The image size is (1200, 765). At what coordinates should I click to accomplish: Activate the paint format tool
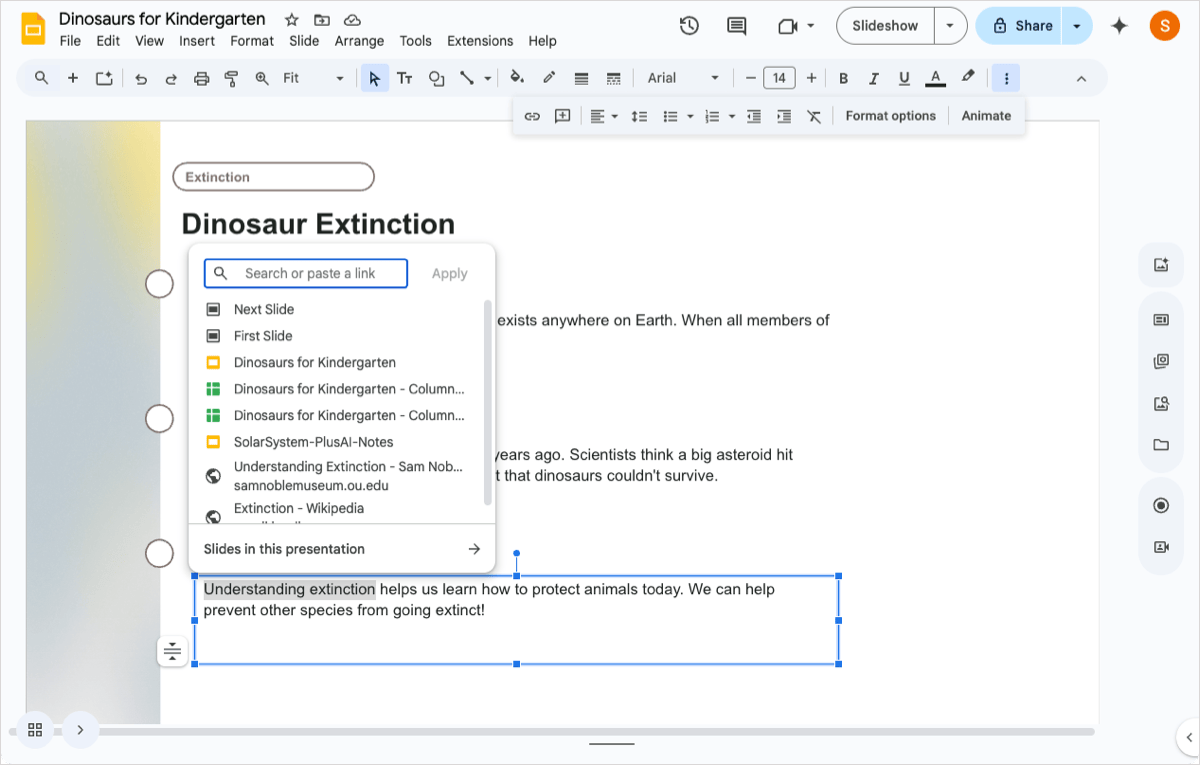coord(231,78)
